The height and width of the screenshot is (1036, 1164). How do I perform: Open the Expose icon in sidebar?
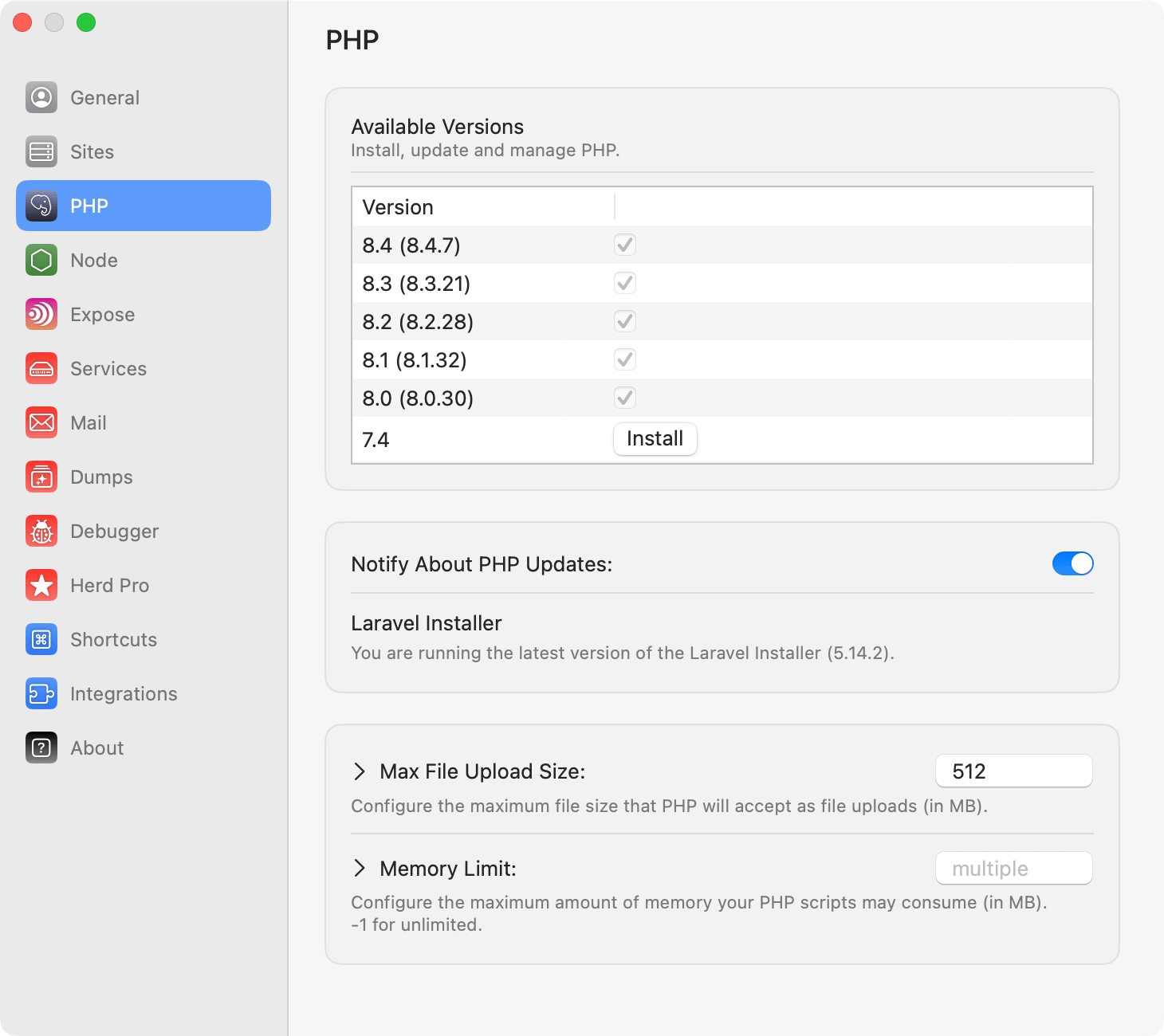click(x=41, y=314)
